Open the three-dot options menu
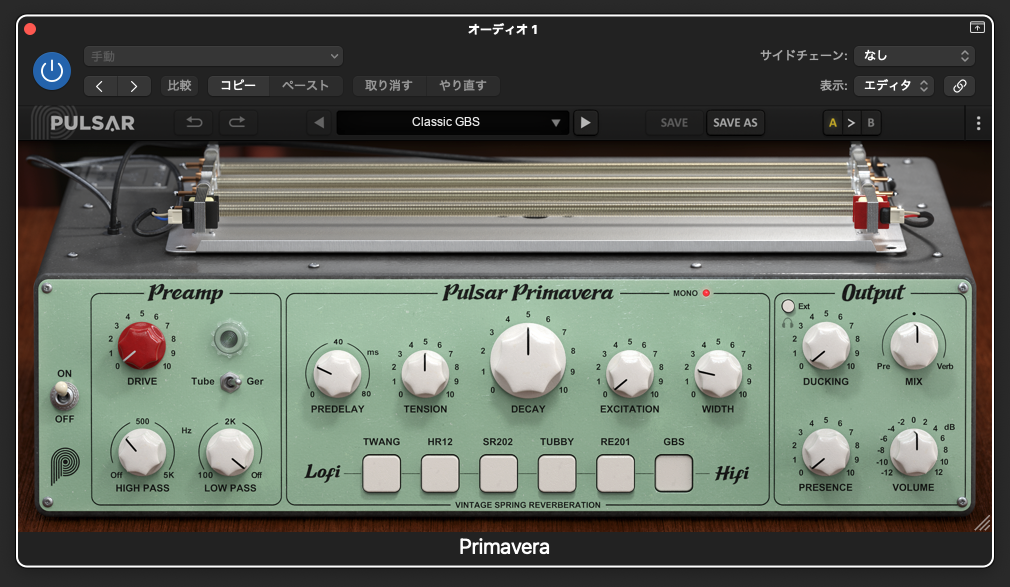The width and height of the screenshot is (1010, 587). tap(978, 123)
